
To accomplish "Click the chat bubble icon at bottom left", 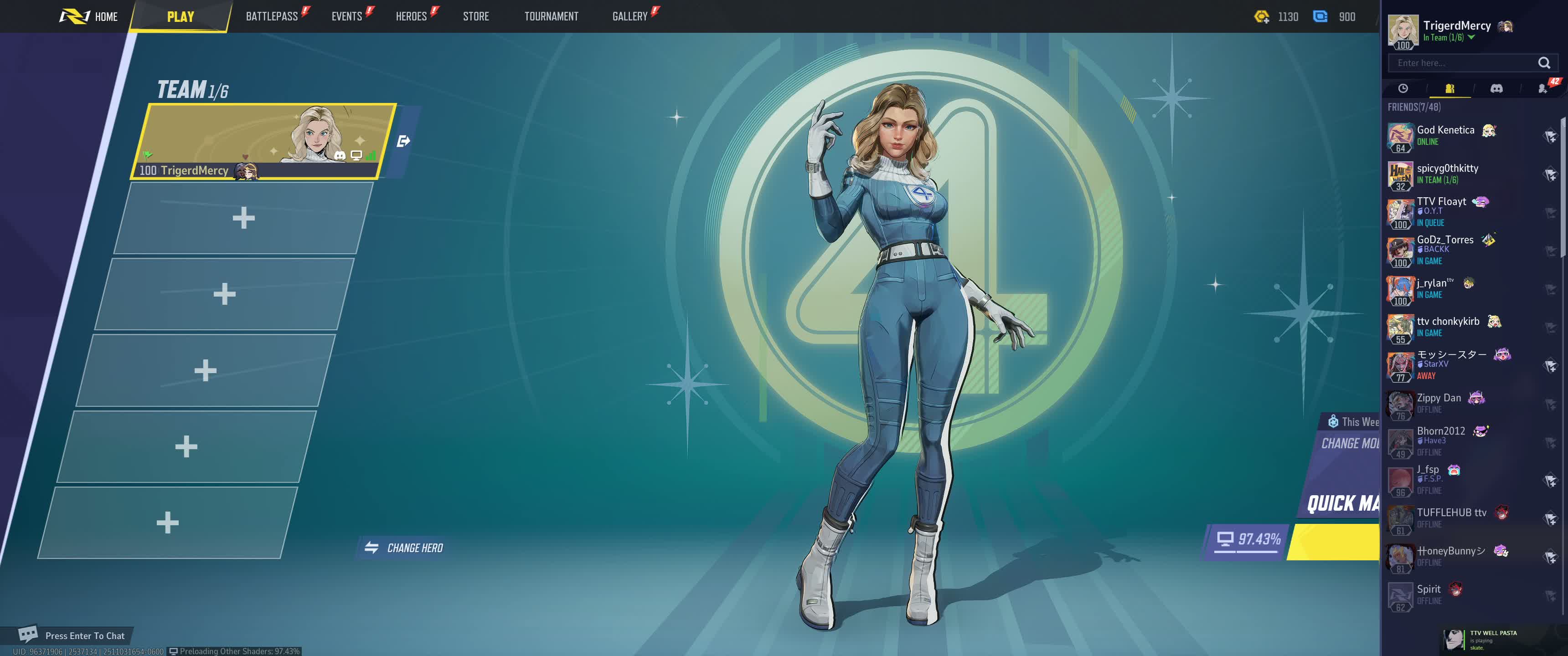I will [27, 634].
